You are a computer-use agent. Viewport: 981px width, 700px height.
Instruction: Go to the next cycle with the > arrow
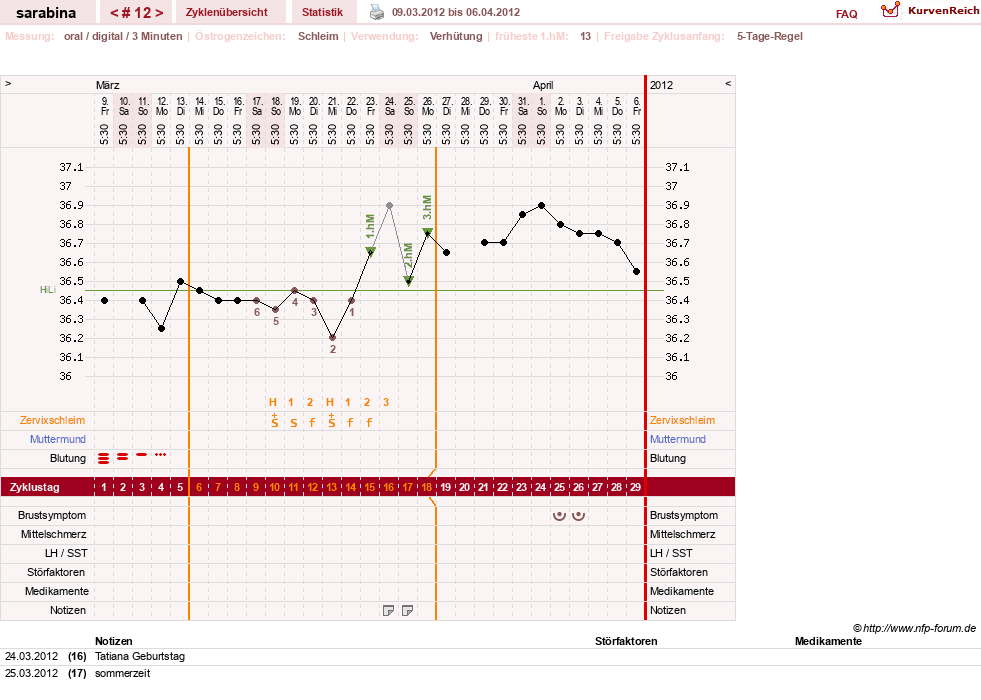click(x=160, y=13)
